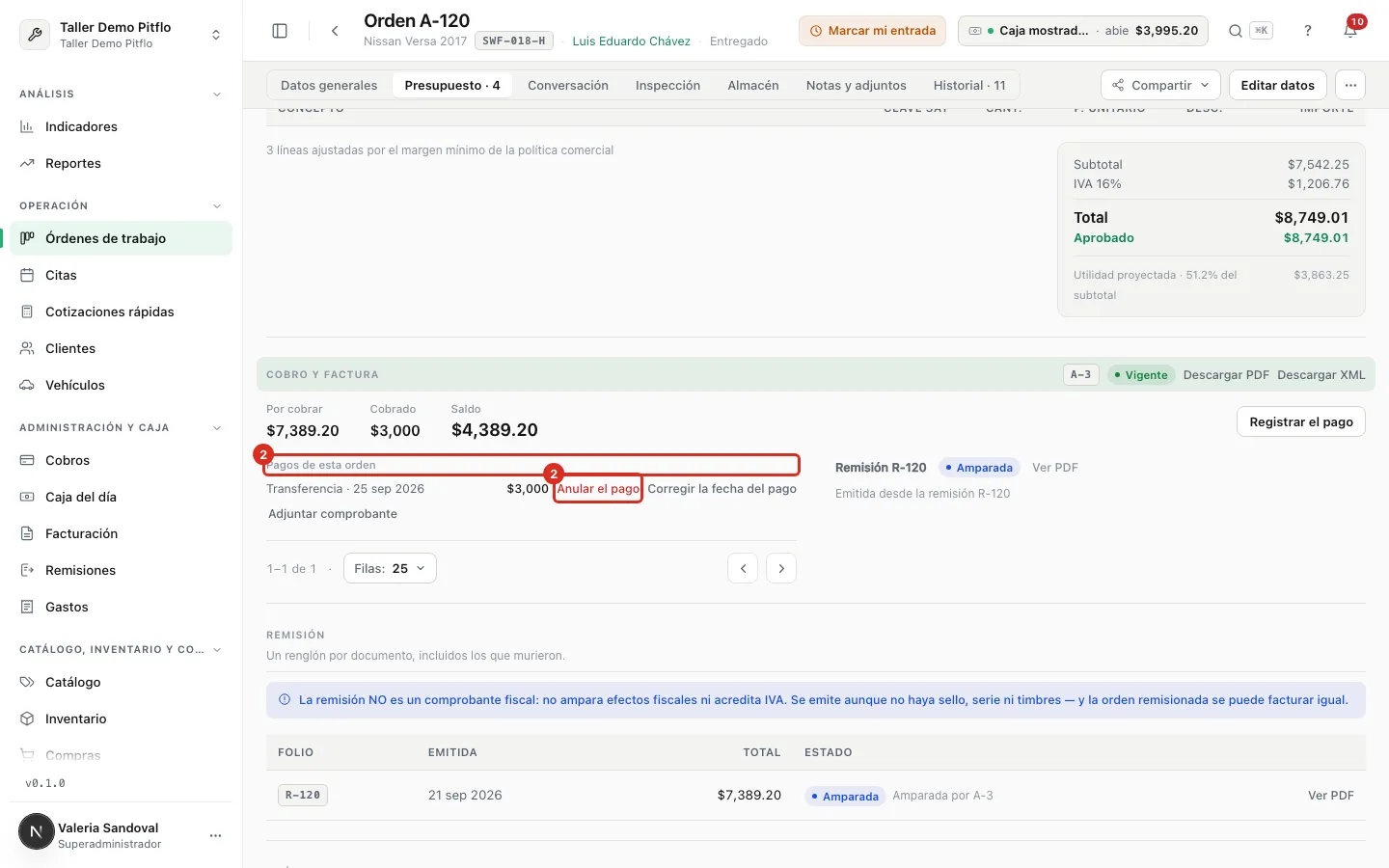Click Anular el pago link
This screenshot has height=868, width=1389.
click(598, 489)
